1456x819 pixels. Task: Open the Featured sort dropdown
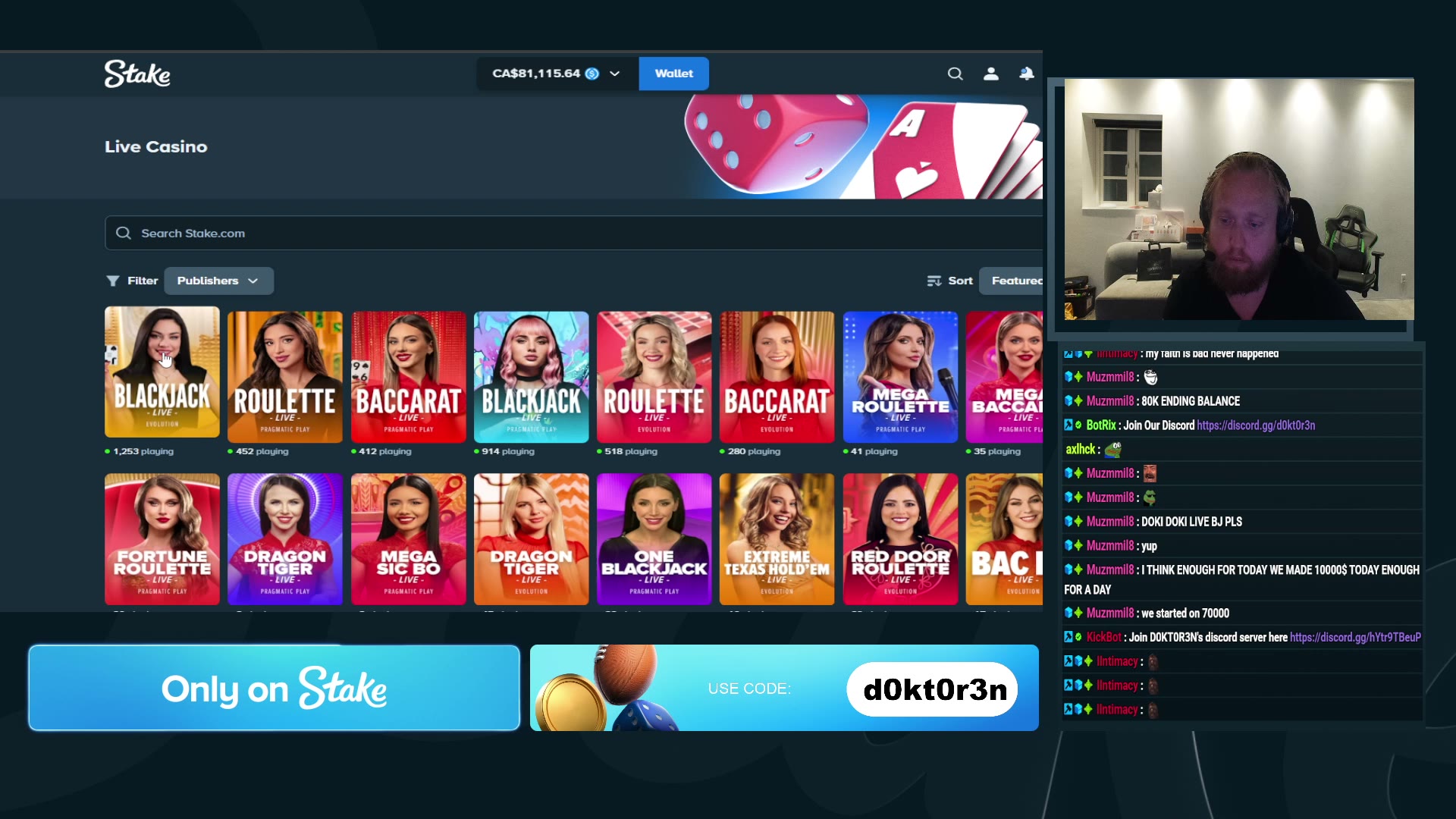point(1012,281)
